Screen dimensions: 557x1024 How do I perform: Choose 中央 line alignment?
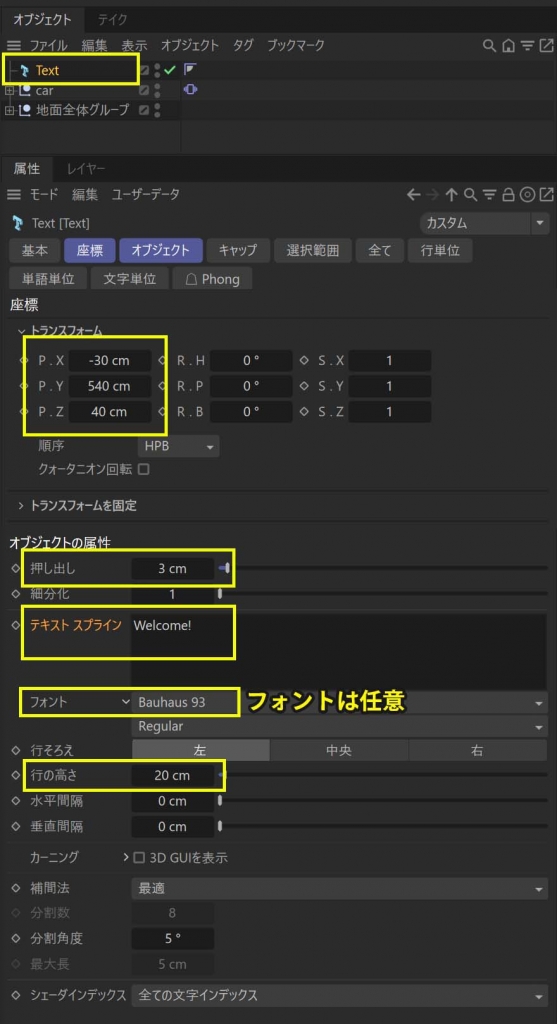[x=339, y=750]
